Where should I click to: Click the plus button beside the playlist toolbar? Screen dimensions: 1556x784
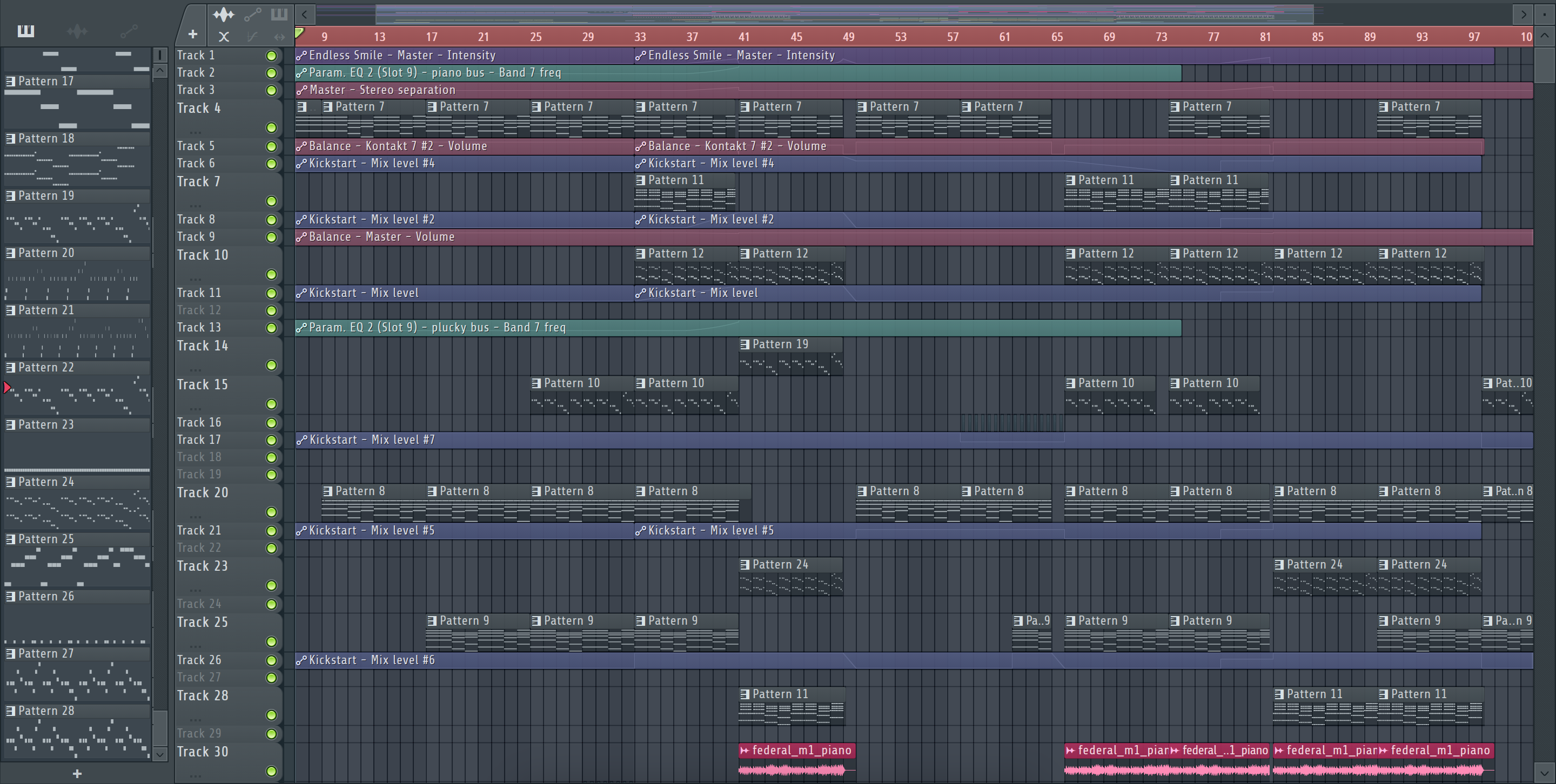(193, 35)
